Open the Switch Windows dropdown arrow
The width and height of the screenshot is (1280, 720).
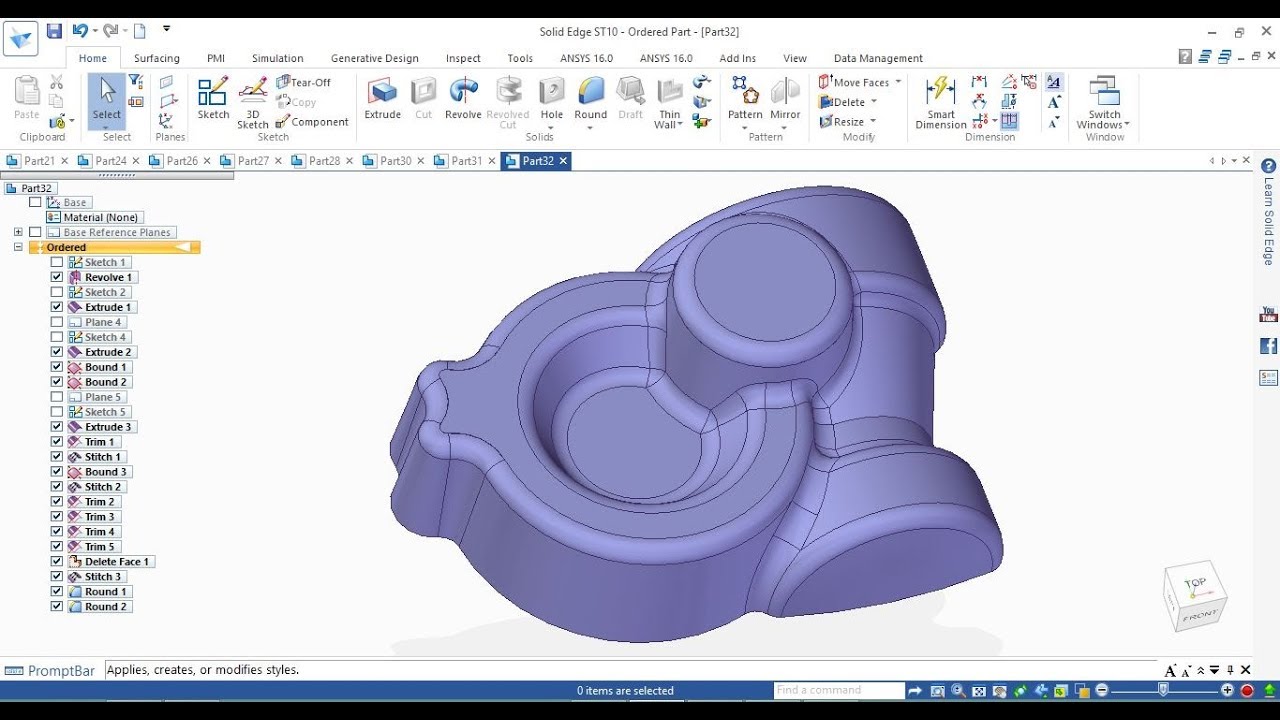tap(1127, 125)
